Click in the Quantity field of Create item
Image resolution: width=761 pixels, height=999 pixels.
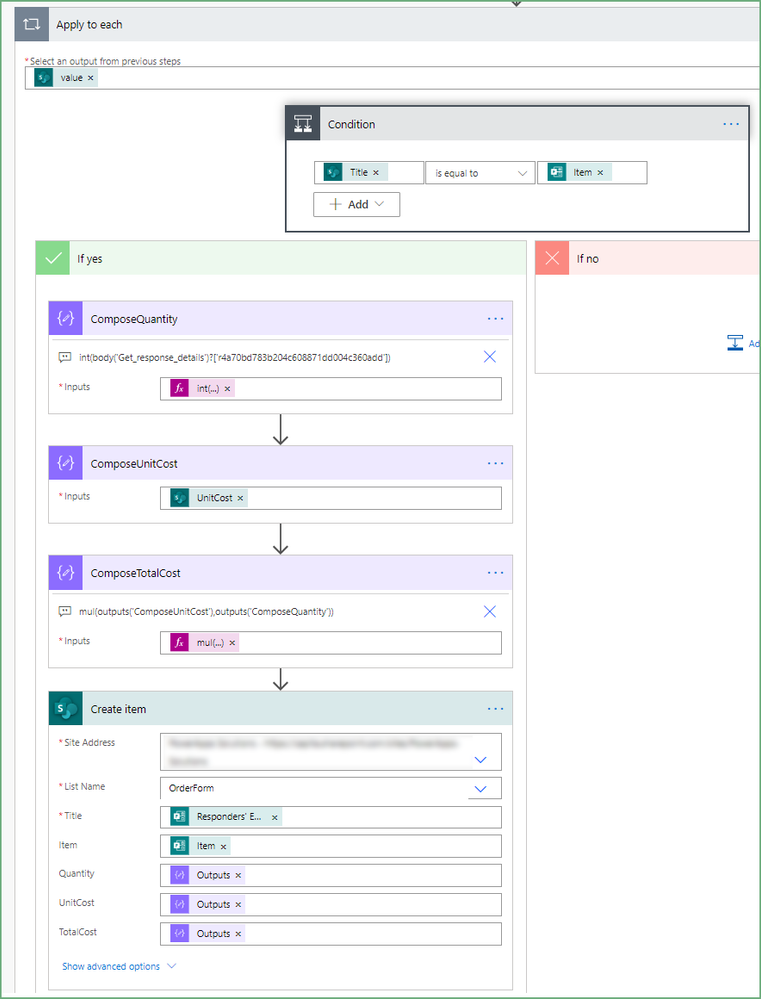tap(331, 875)
